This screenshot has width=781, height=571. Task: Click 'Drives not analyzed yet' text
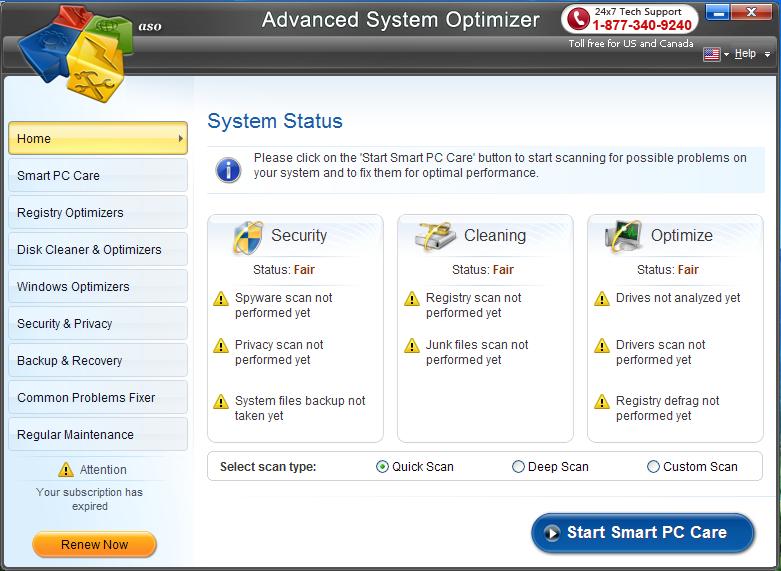(678, 298)
